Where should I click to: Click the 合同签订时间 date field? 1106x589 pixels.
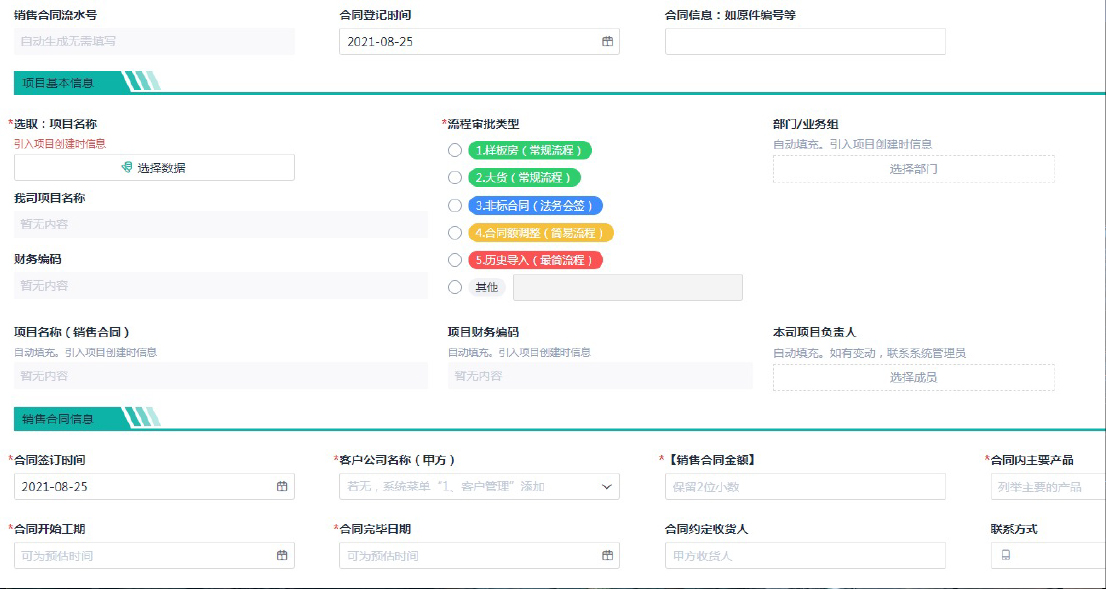click(x=154, y=487)
